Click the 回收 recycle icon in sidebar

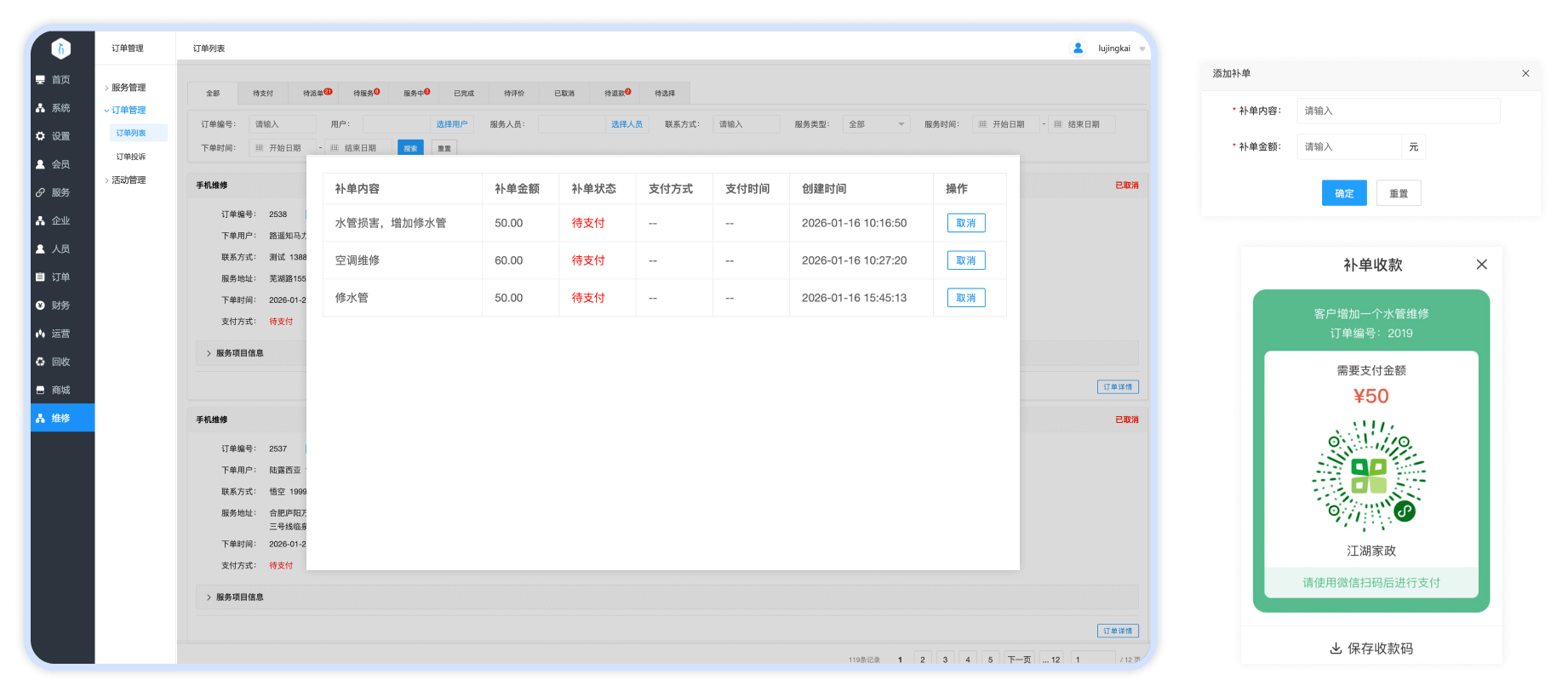click(x=40, y=362)
